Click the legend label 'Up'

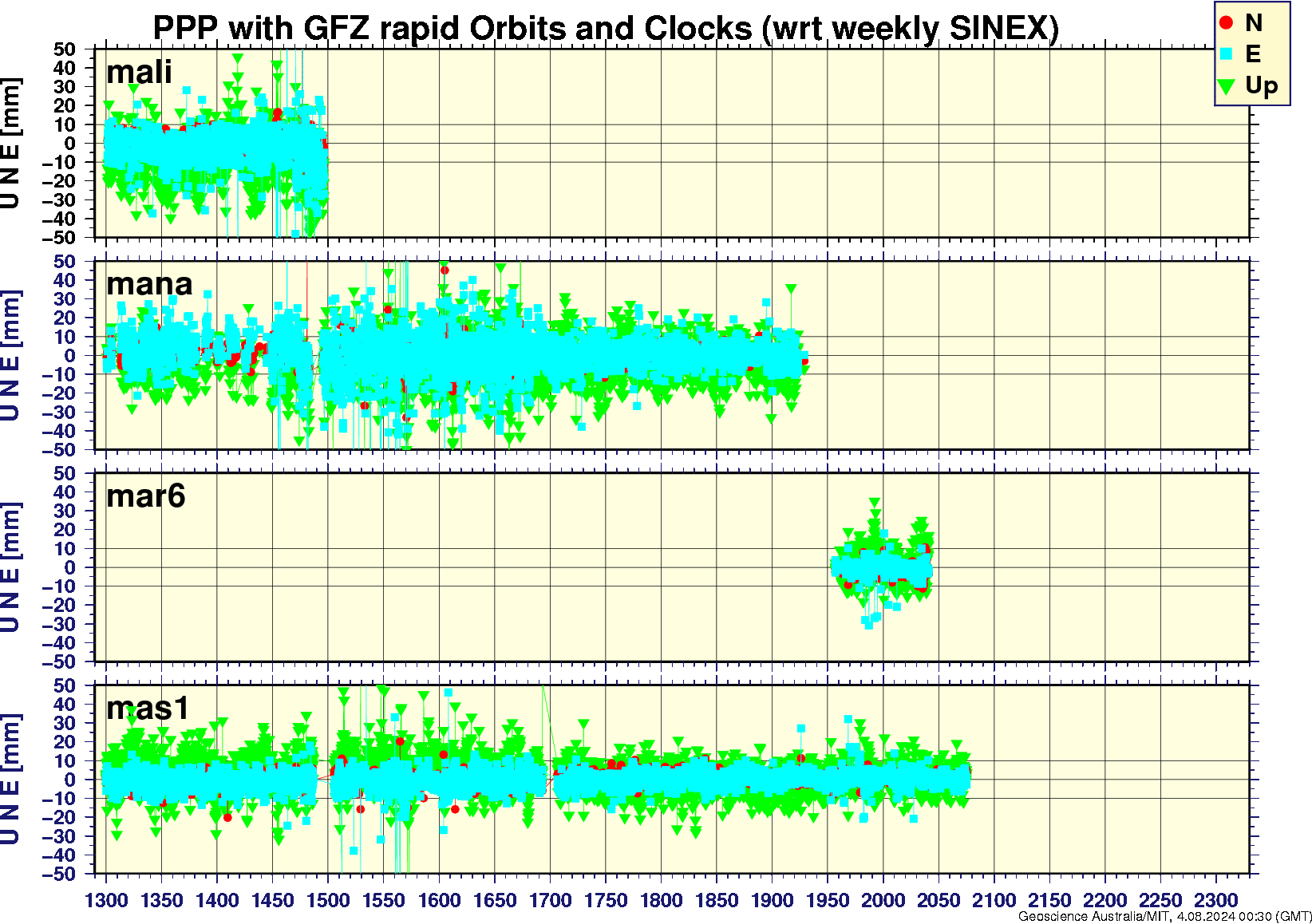1261,85
